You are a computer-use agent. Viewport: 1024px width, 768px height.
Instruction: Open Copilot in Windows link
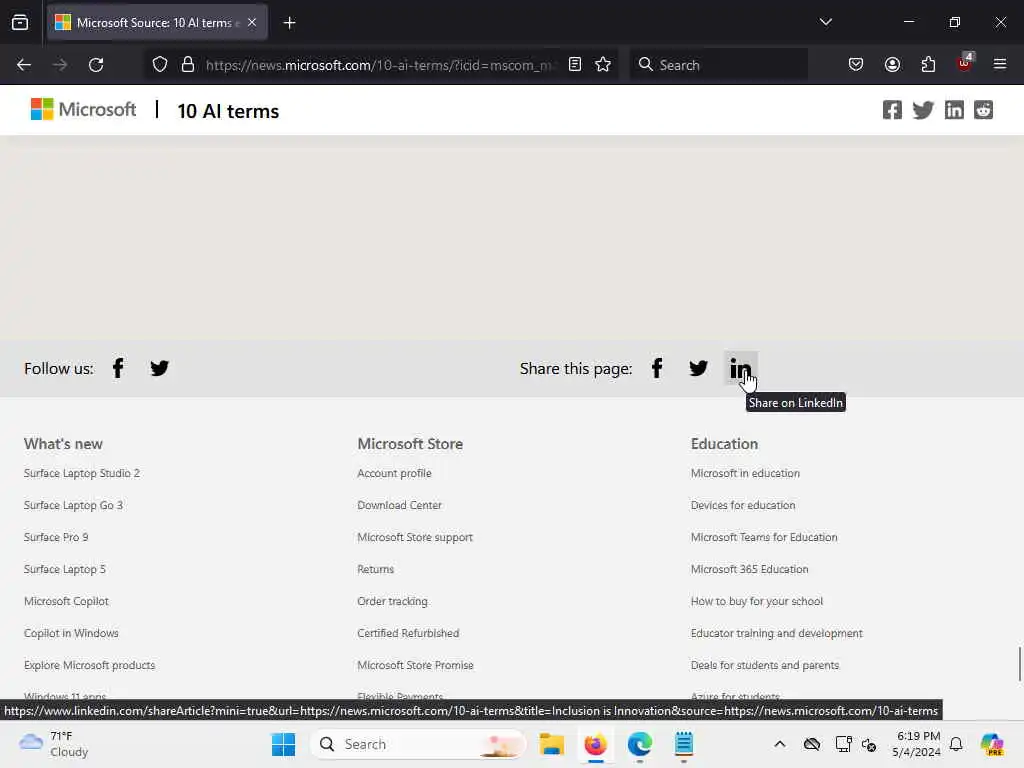[71, 633]
